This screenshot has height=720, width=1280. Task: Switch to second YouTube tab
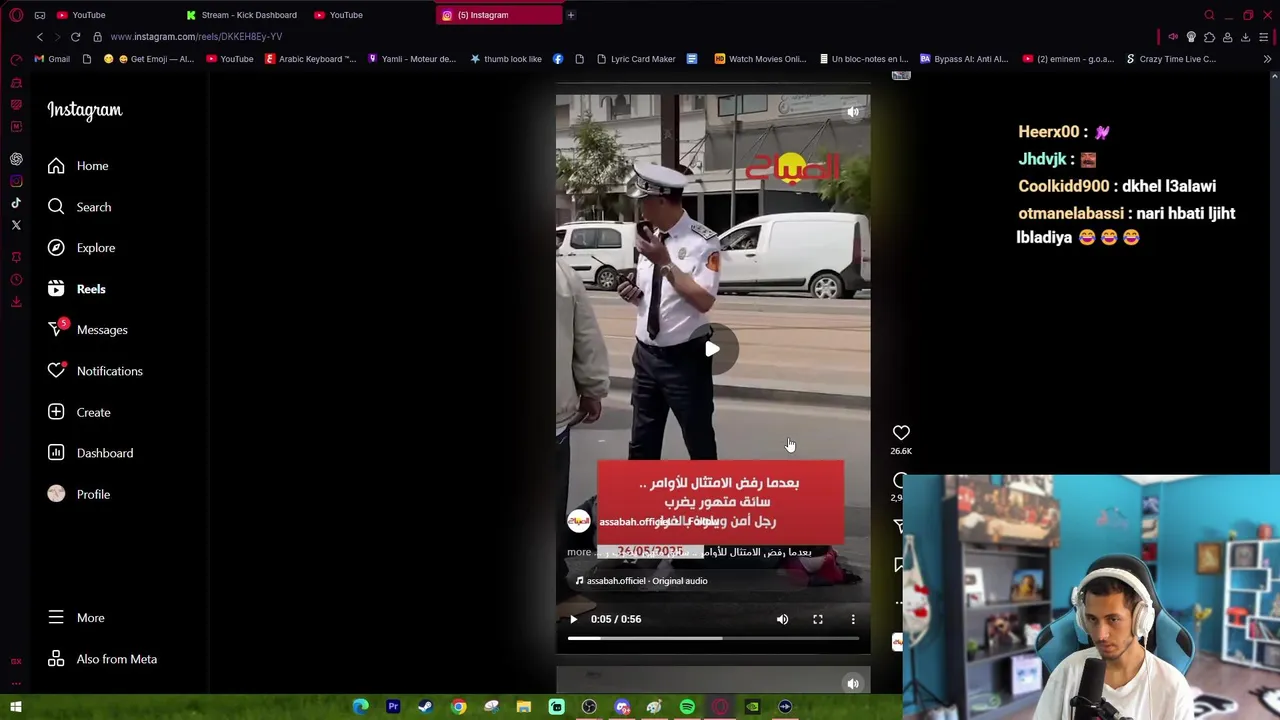[338, 15]
